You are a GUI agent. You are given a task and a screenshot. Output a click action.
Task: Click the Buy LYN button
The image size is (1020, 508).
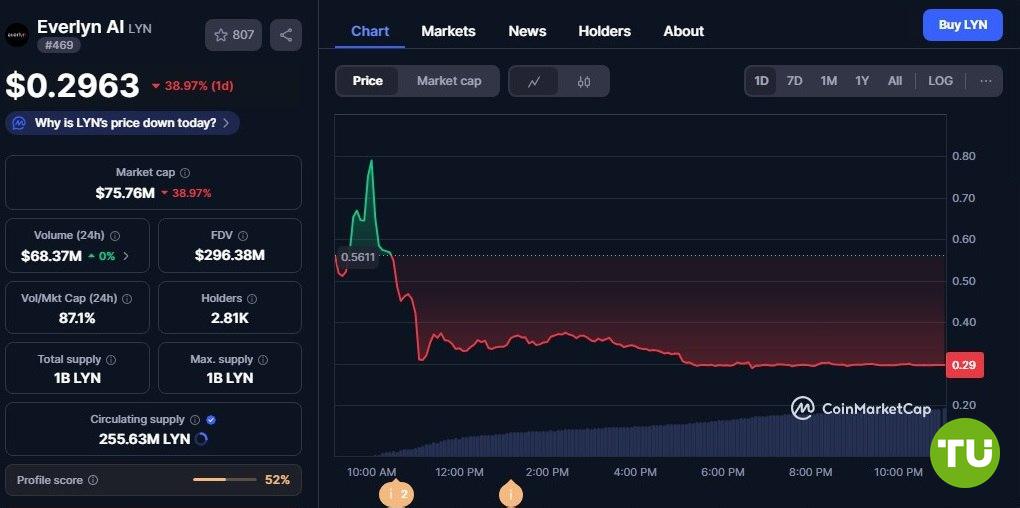[x=962, y=25]
